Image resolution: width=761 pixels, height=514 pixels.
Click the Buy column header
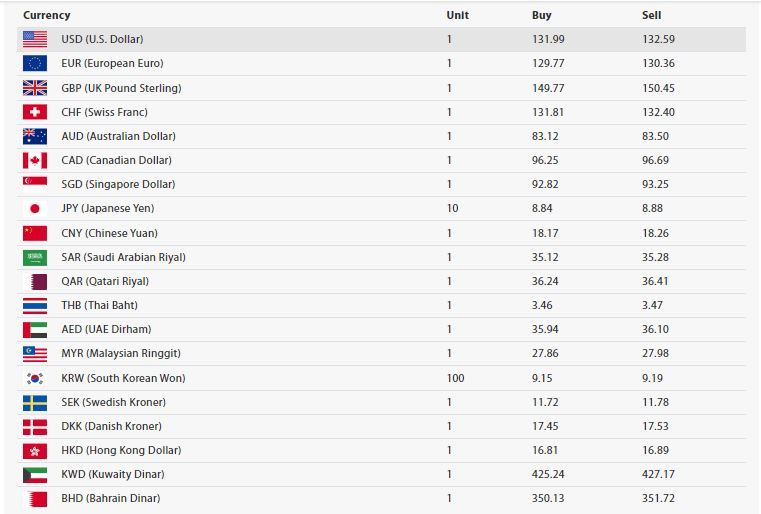click(x=542, y=15)
